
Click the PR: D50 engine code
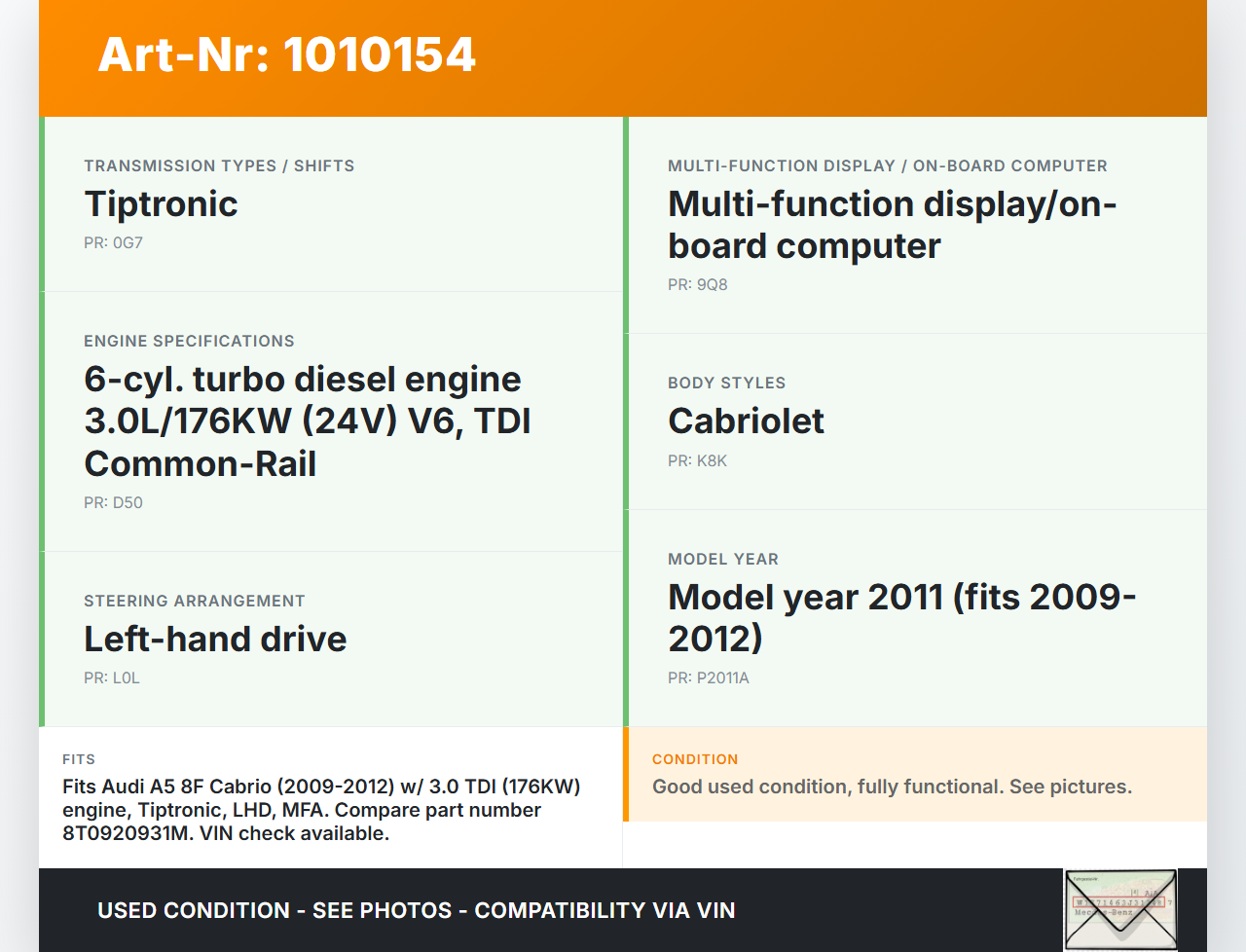pos(113,503)
